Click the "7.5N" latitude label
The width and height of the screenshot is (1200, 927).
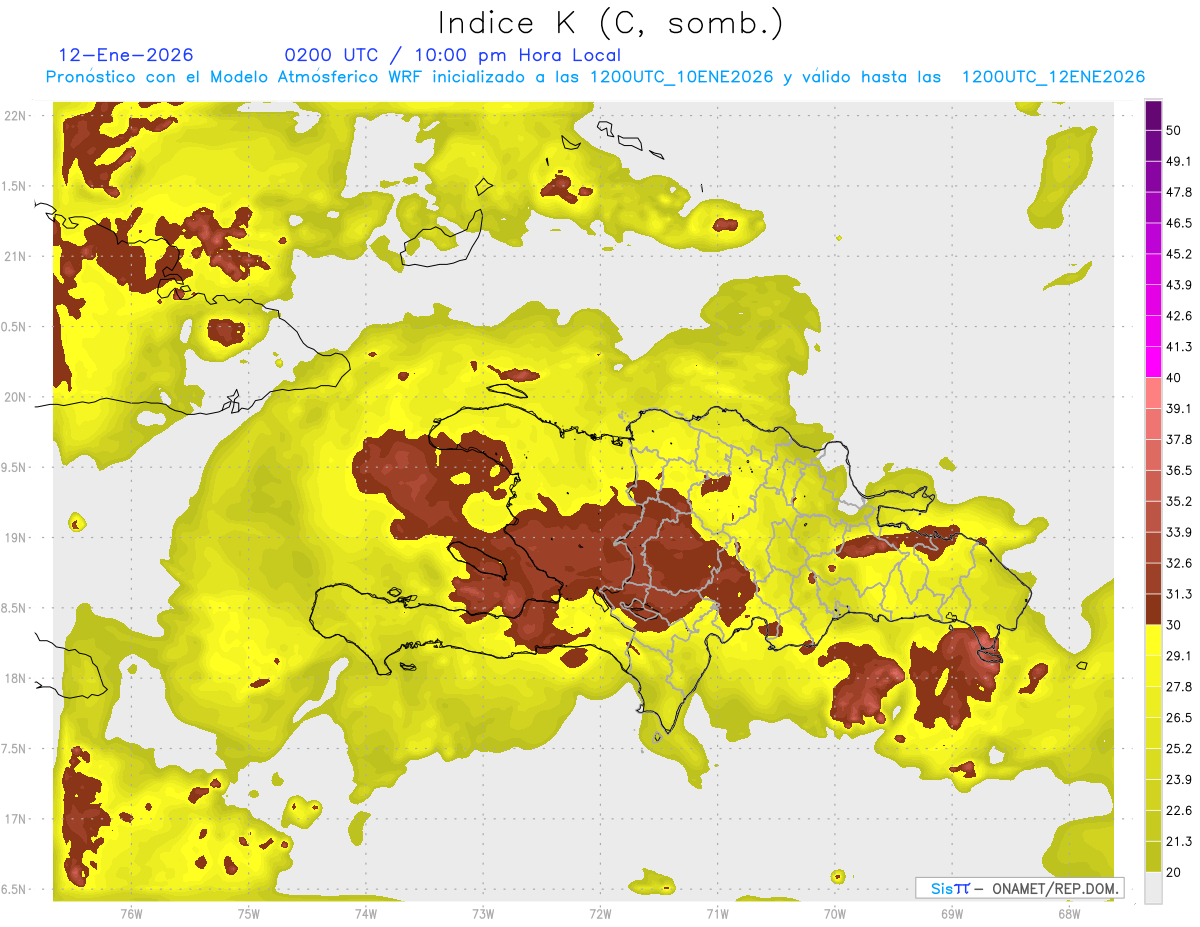coord(15,749)
